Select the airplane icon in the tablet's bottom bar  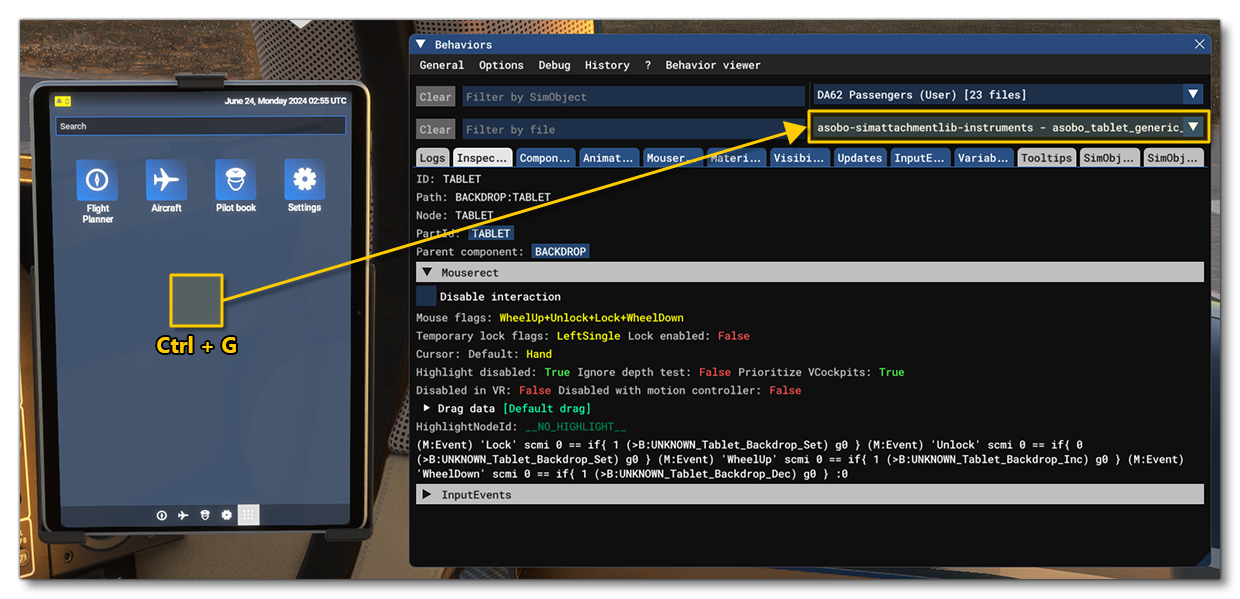(x=183, y=515)
